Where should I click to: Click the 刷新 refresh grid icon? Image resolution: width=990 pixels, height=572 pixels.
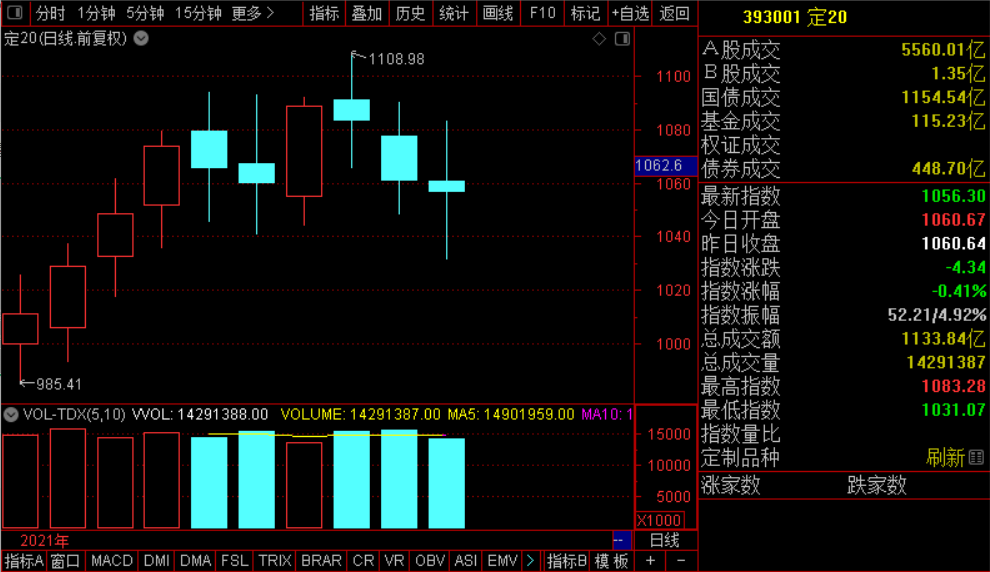(x=976, y=457)
